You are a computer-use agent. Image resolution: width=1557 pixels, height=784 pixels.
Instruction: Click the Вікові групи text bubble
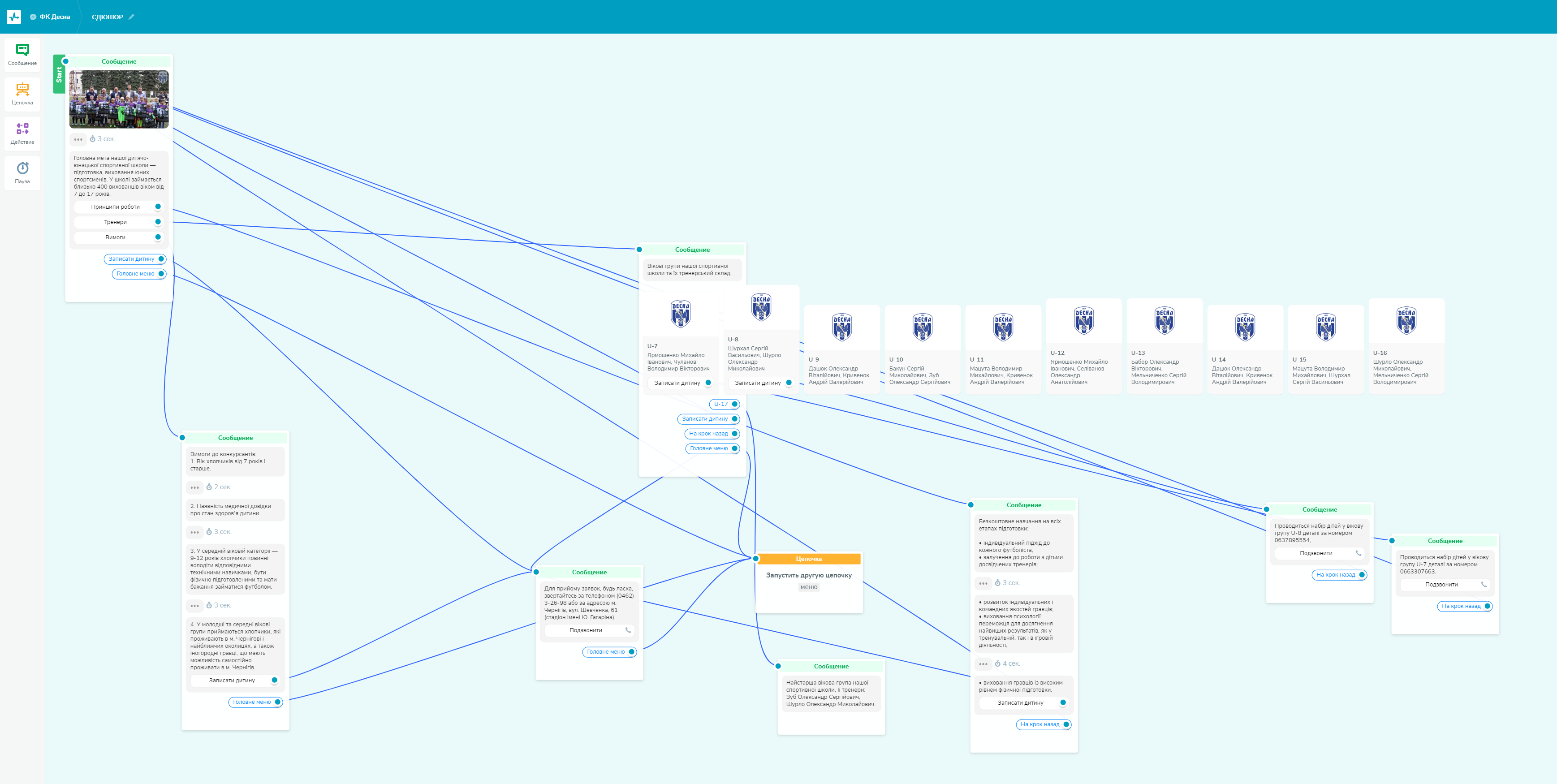[692, 270]
